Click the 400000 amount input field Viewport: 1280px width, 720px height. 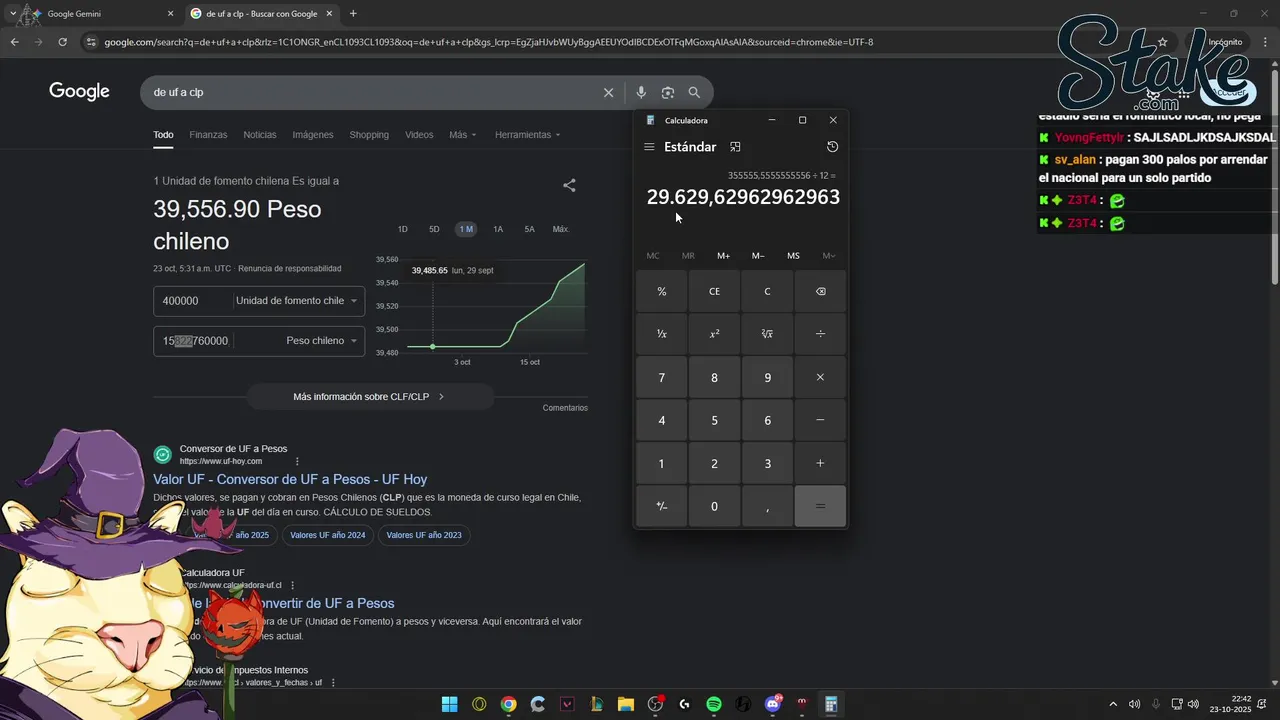coord(192,301)
